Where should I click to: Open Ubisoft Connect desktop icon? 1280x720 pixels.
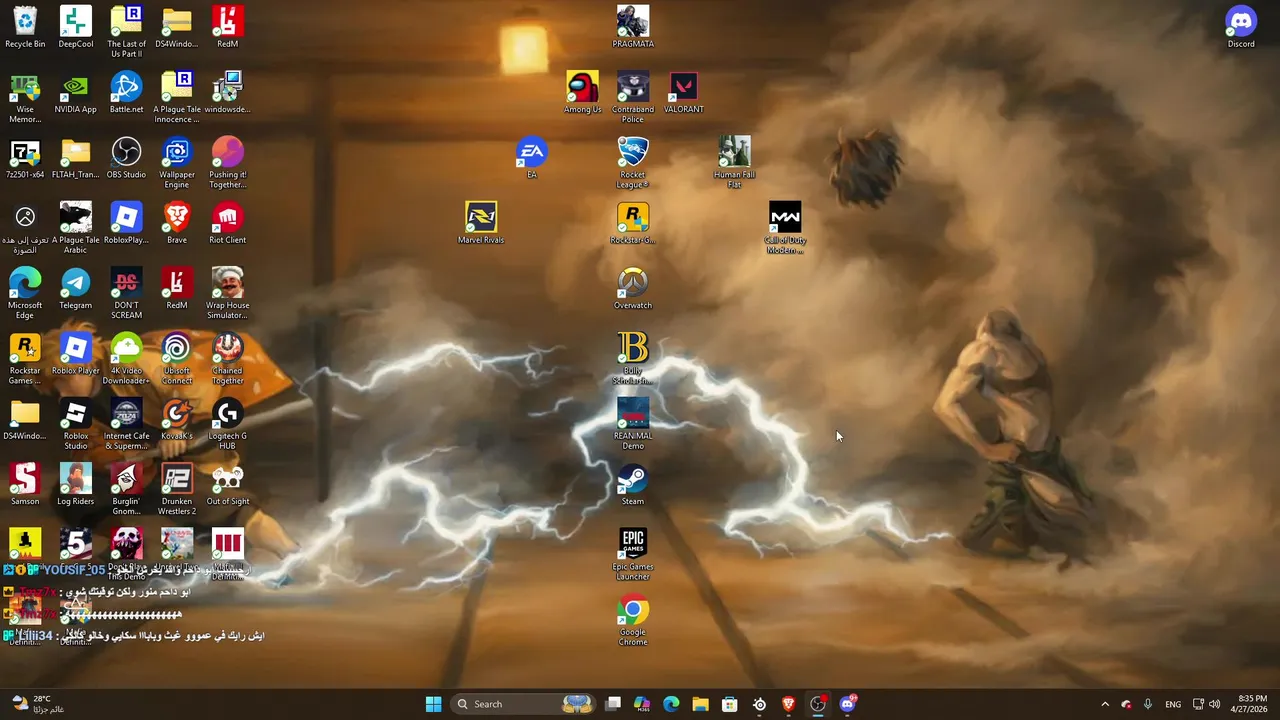point(177,359)
